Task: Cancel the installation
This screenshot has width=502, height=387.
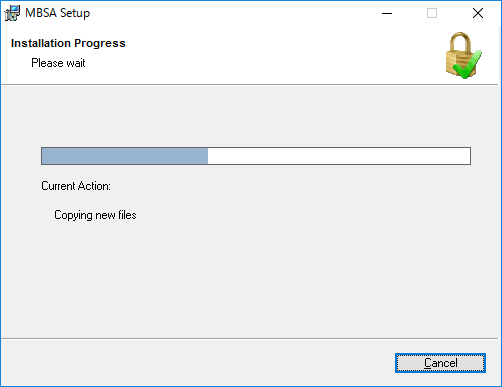Action: [440, 363]
